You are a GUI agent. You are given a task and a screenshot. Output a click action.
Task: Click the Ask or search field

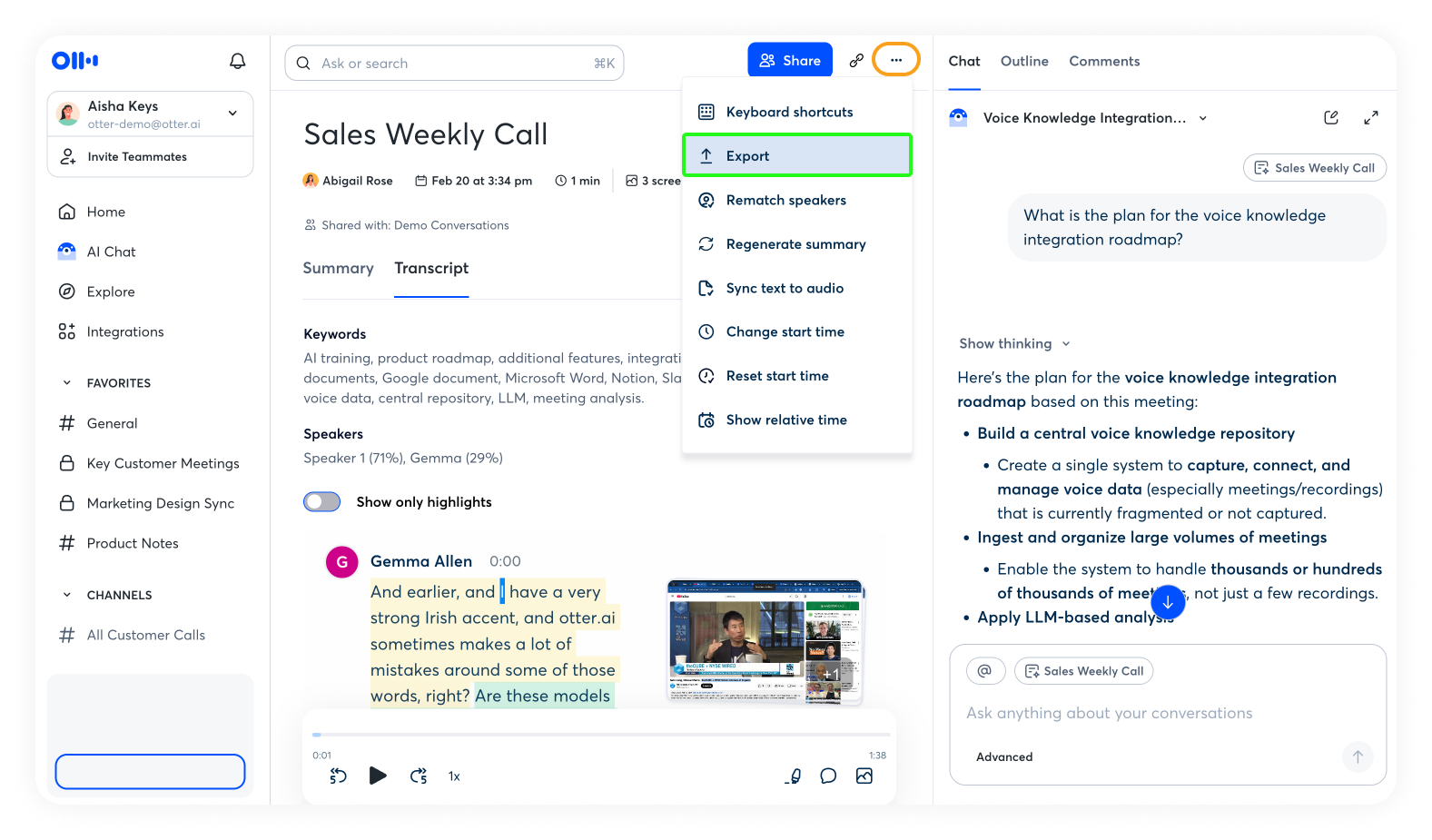(x=454, y=64)
